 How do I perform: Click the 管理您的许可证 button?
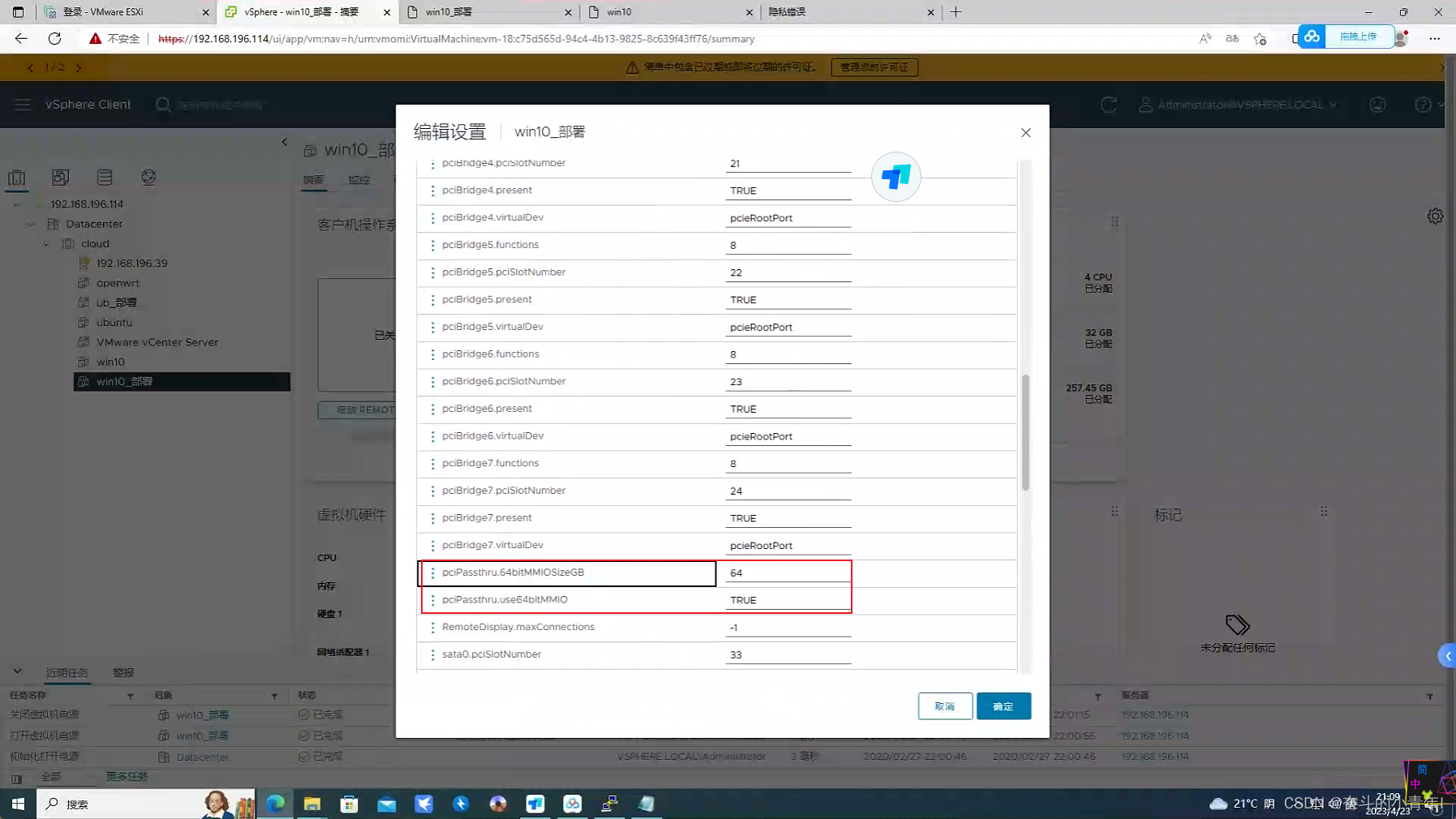click(874, 67)
